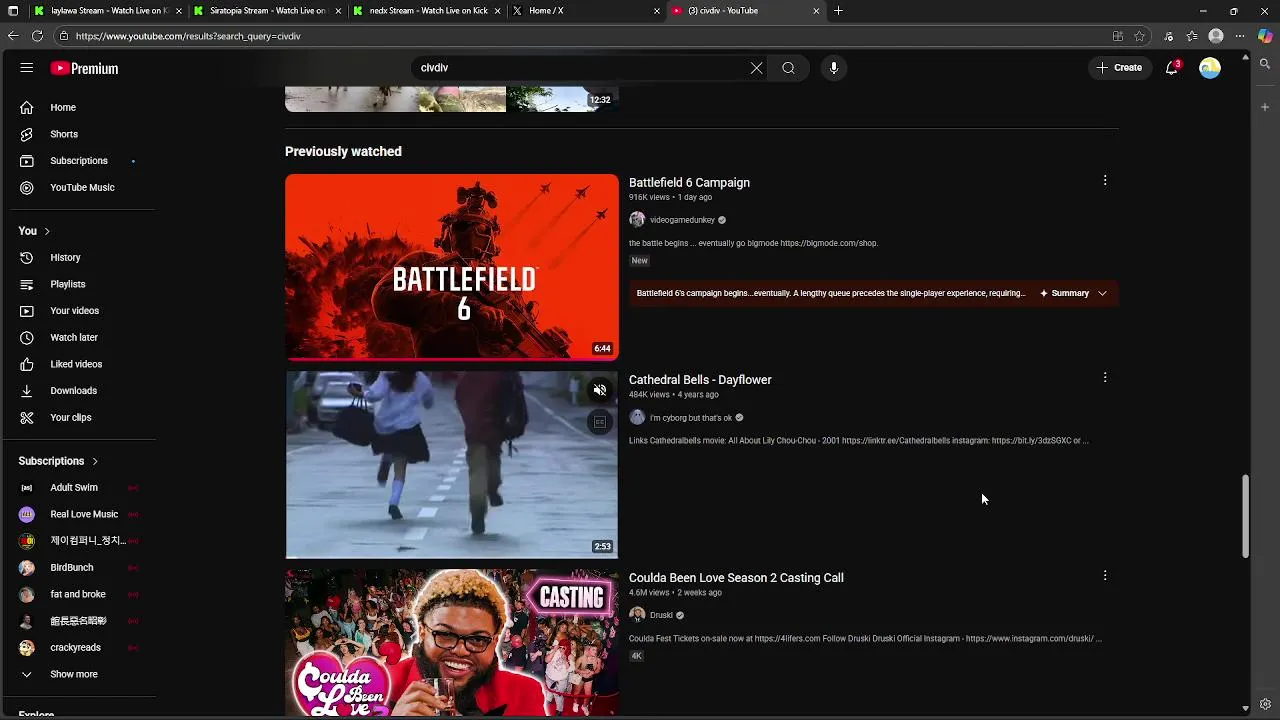Expand the You section
Viewport: 1280px width, 720px height.
[34, 231]
